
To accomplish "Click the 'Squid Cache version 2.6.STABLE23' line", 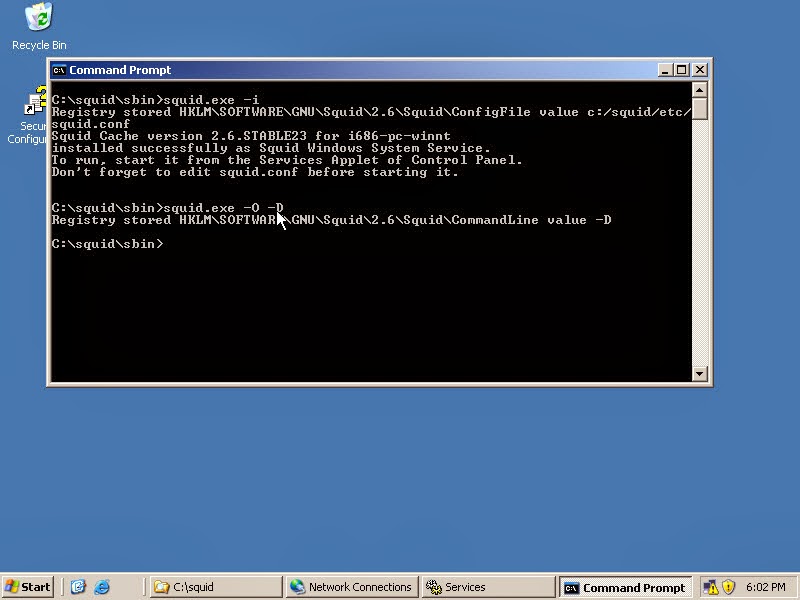I will [x=251, y=136].
